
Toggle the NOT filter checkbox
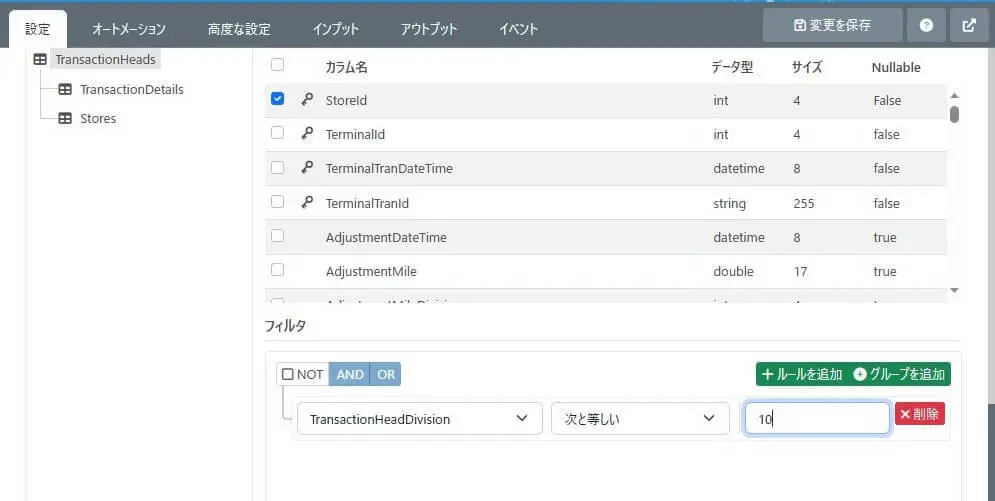click(287, 374)
